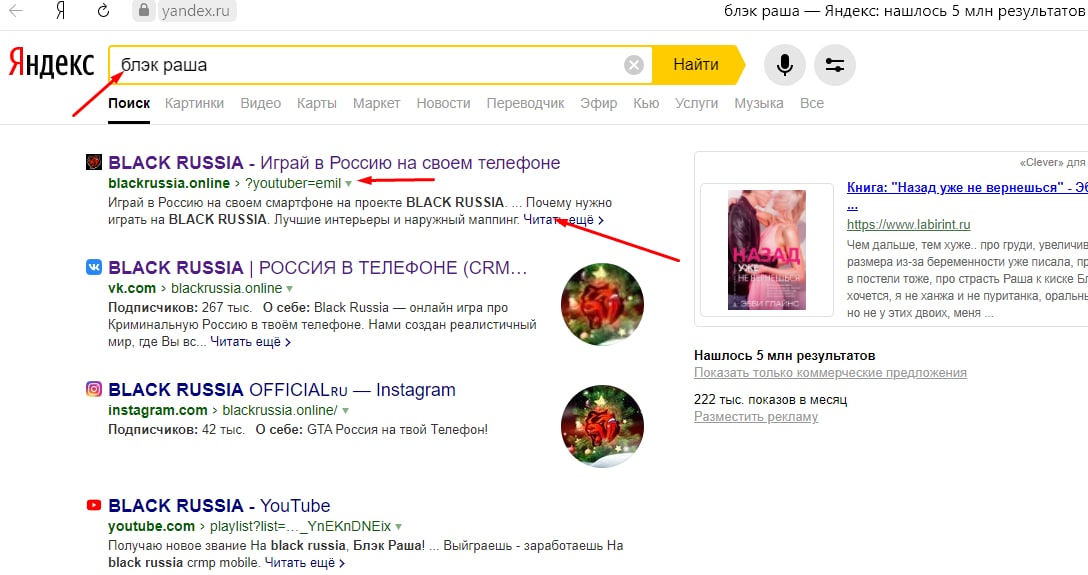Go back with the browser back arrow

(x=16, y=10)
